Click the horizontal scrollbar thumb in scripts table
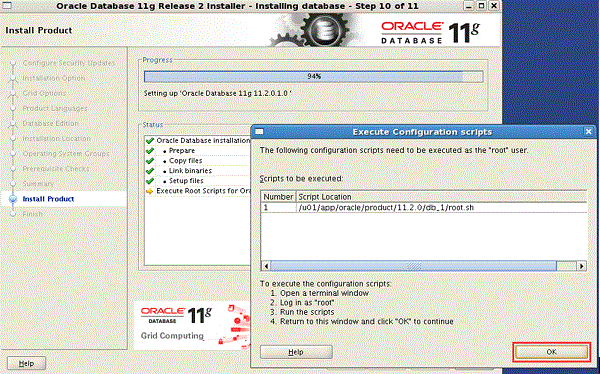600x374 pixels. pos(413,266)
